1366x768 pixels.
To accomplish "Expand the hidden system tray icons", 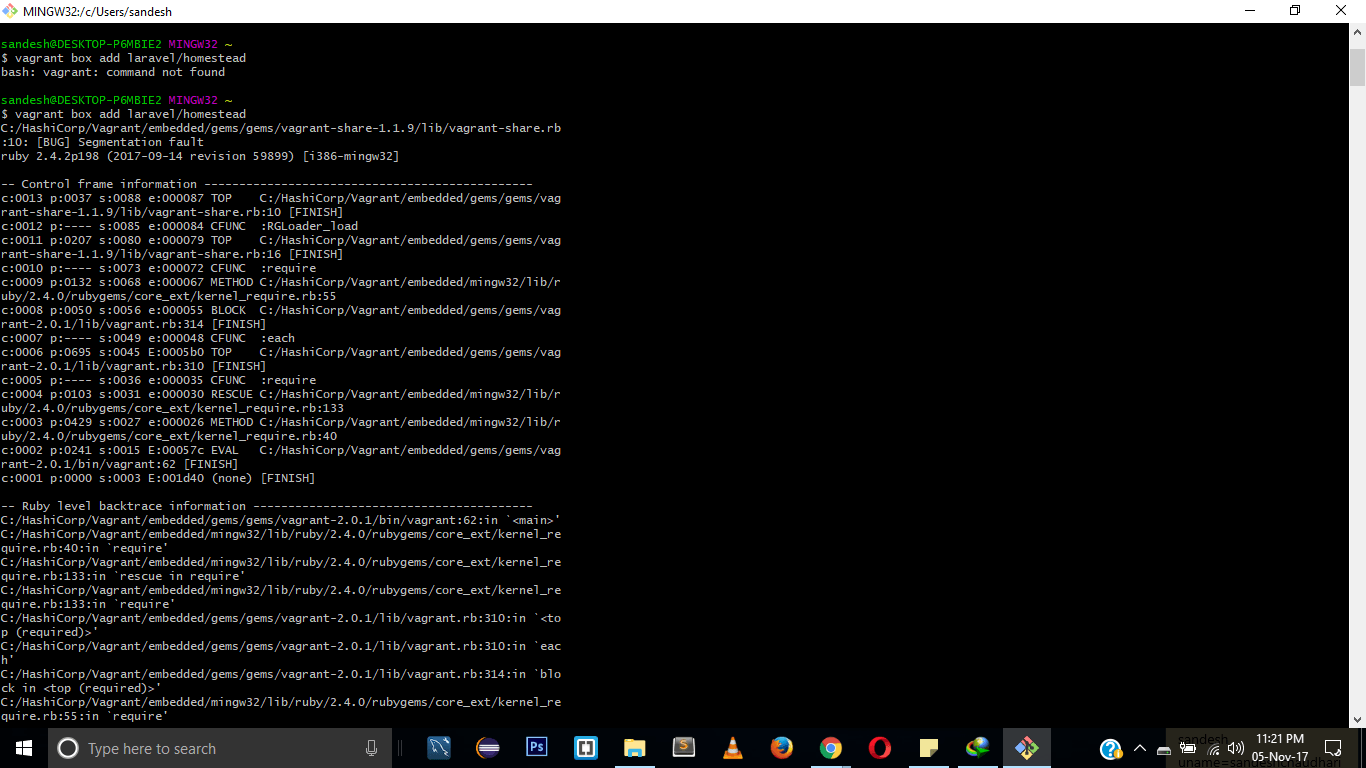I will click(1139, 748).
